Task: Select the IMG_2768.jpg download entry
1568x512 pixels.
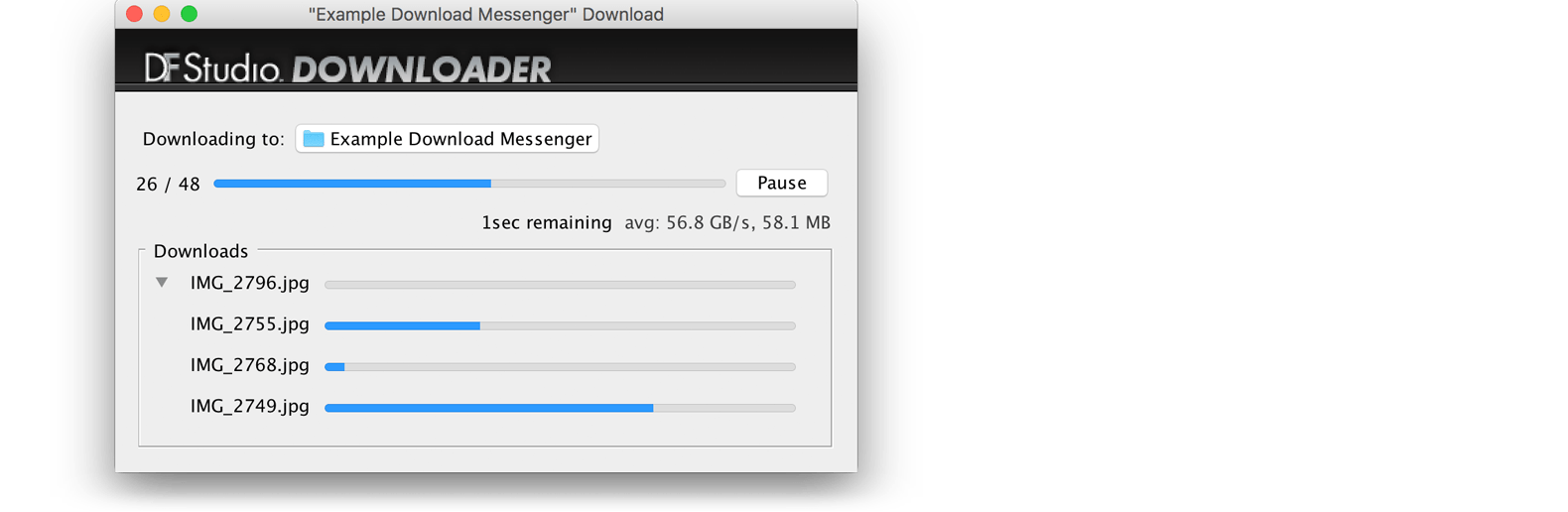Action: (x=250, y=366)
